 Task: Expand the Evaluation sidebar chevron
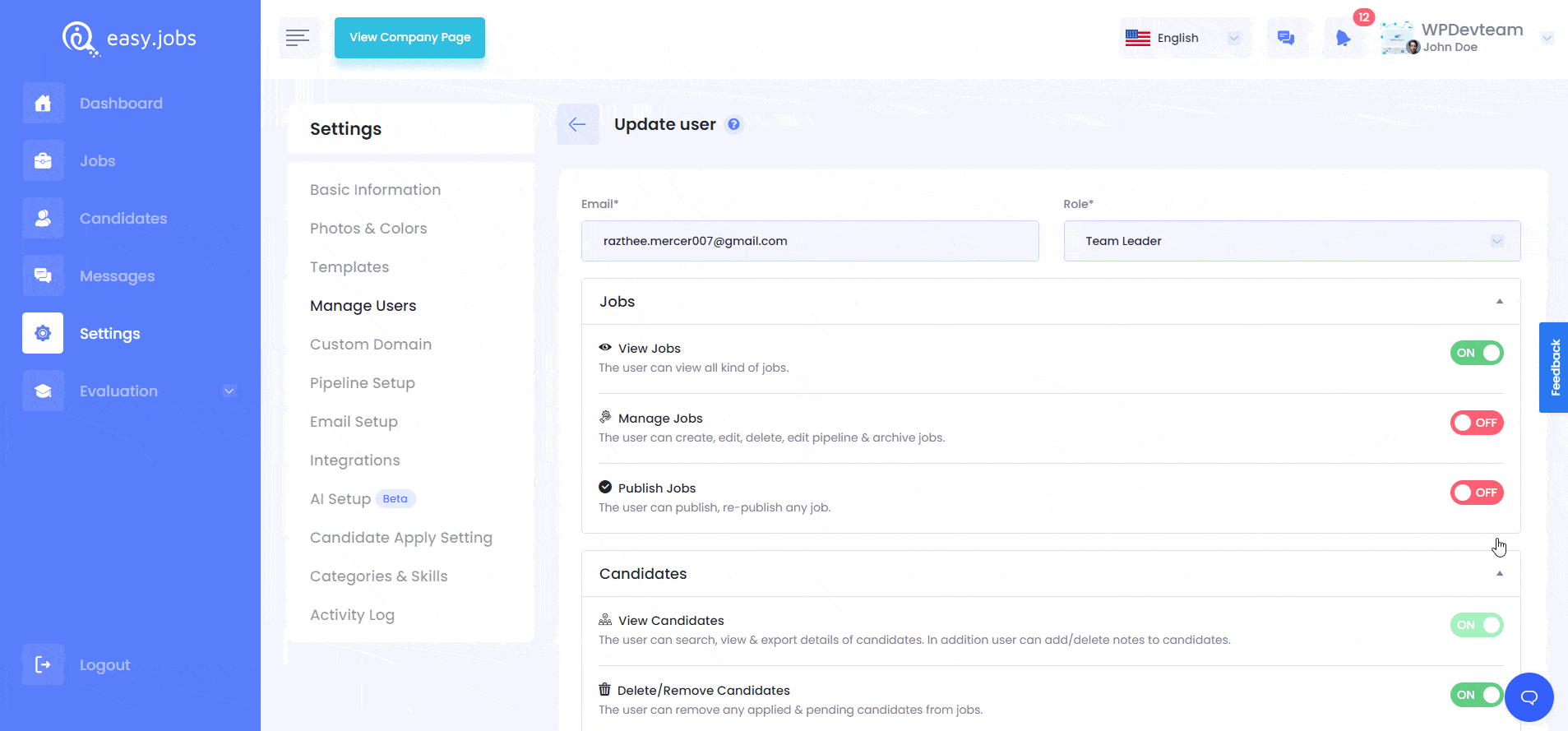point(229,391)
